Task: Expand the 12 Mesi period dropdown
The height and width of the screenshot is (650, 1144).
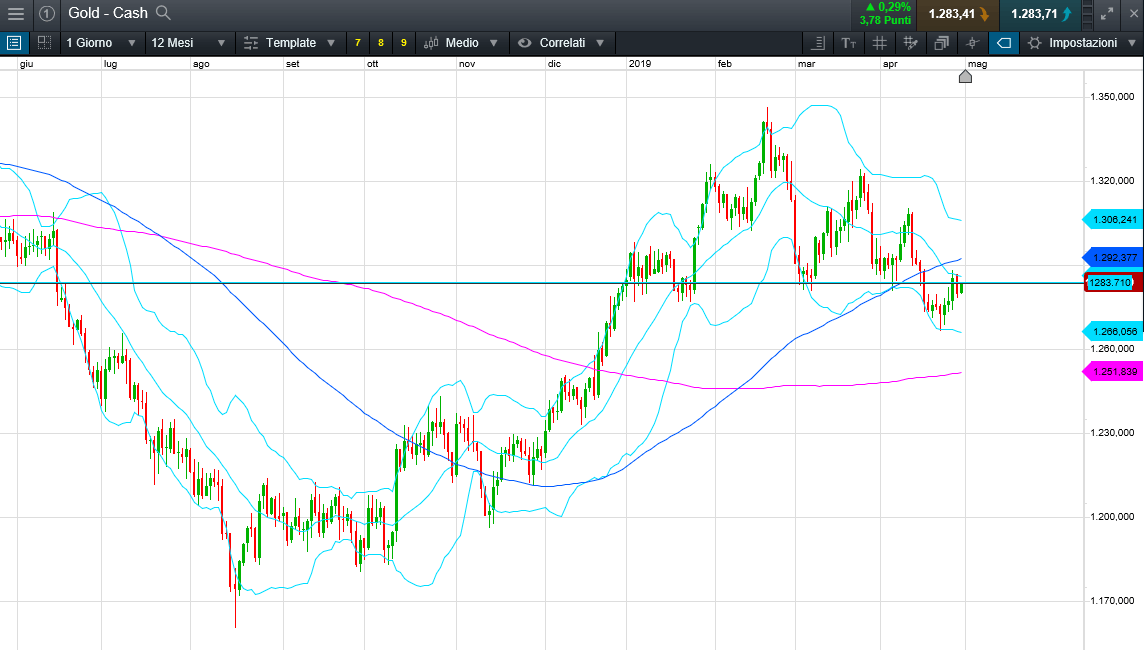Action: coord(187,43)
